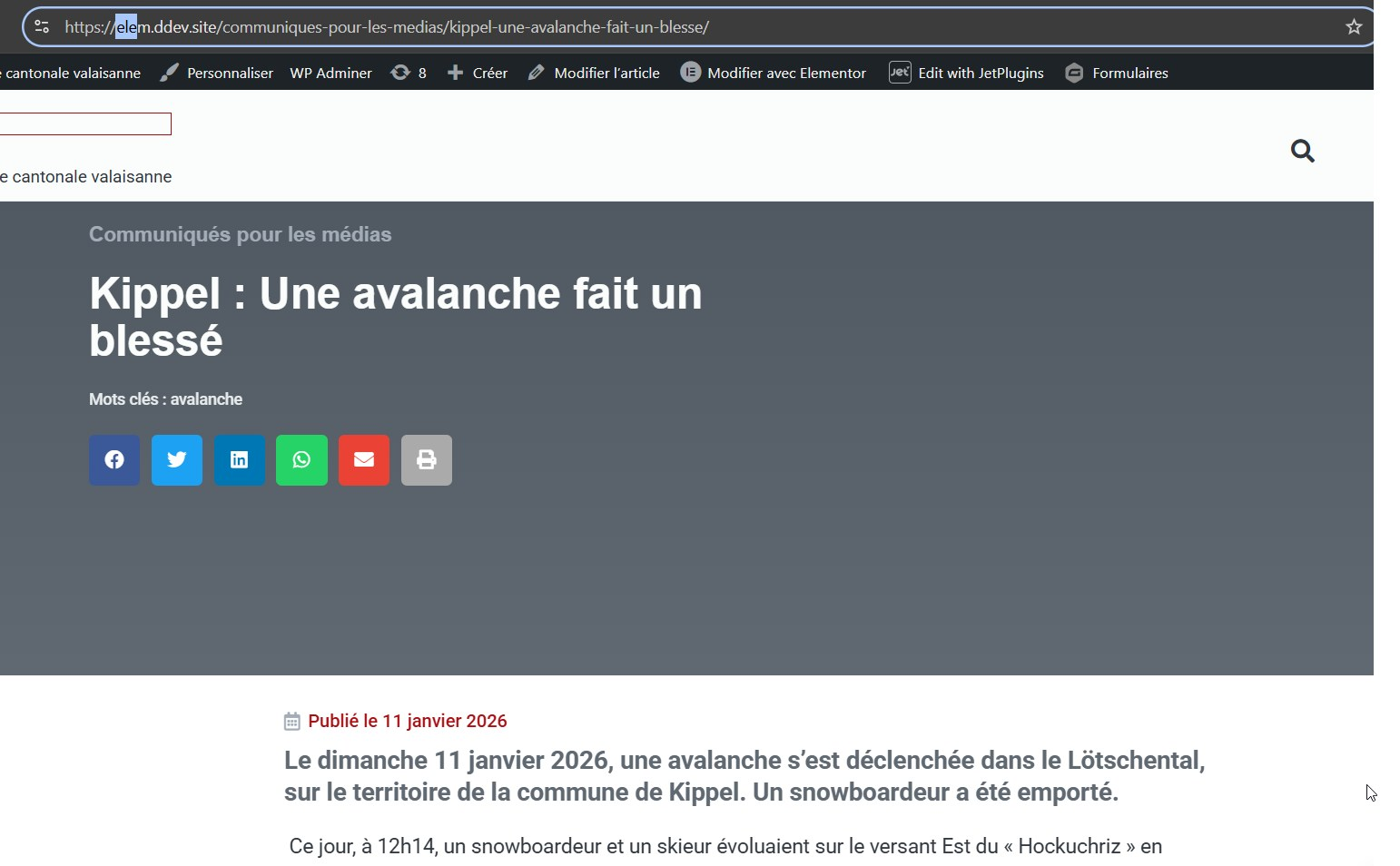
Task: Click the site information icon in address bar
Action: coord(42,26)
